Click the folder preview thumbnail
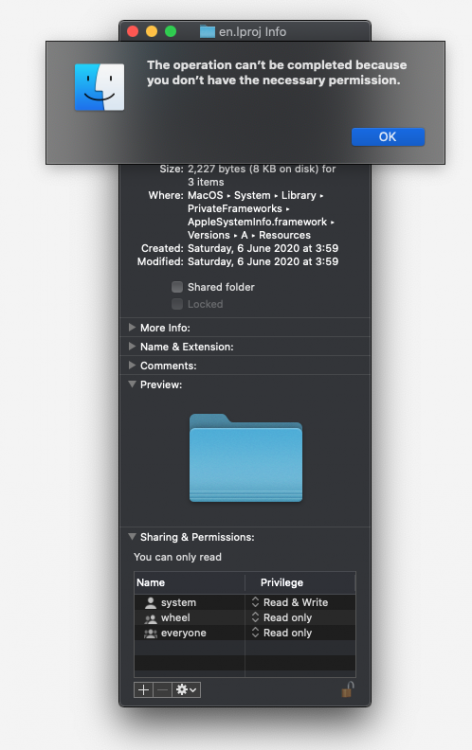Screen dimensions: 472x750 246,458
